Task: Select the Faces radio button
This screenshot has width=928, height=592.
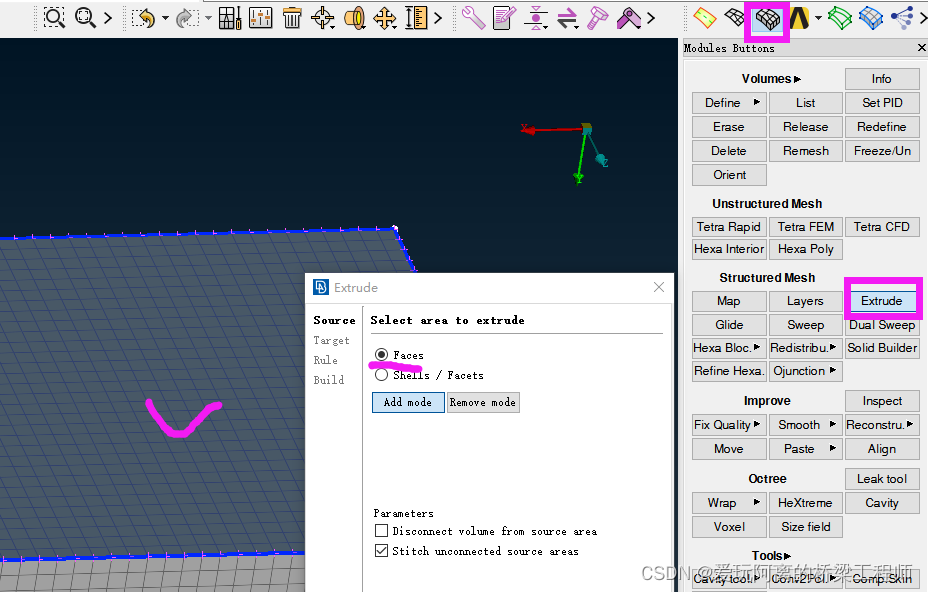Action: (382, 355)
